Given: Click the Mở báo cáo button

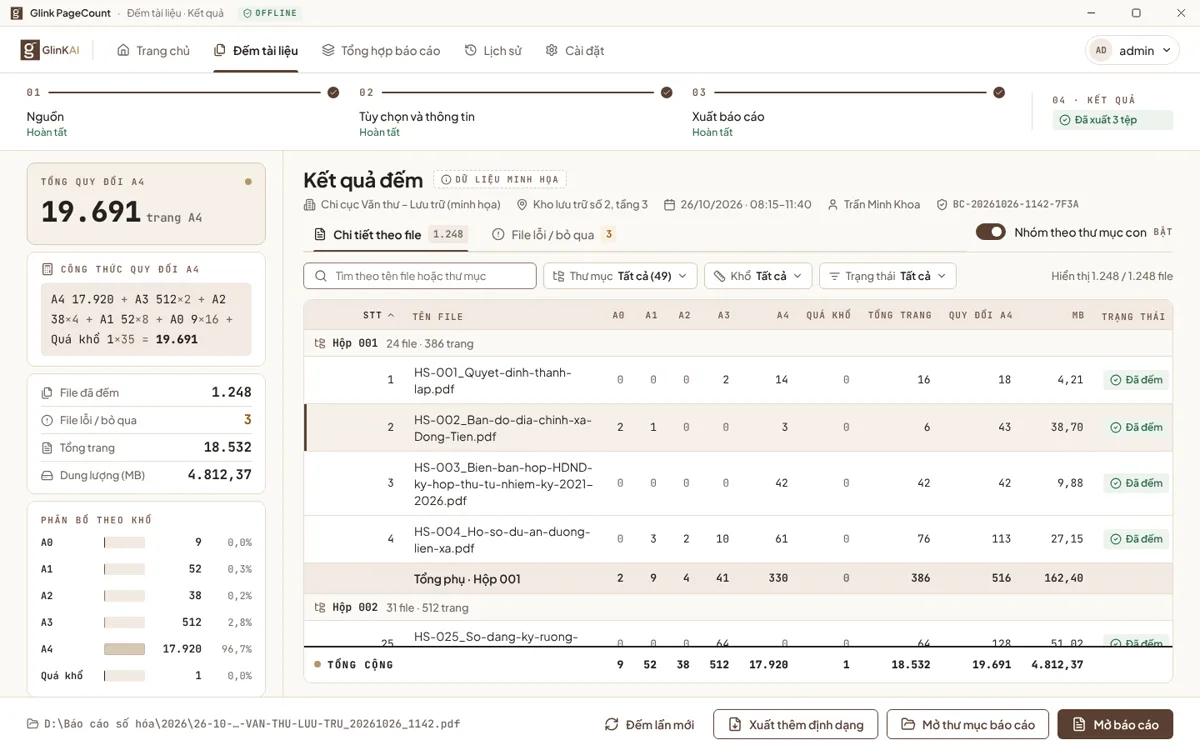Looking at the screenshot, I should pyautogui.click(x=1115, y=724).
